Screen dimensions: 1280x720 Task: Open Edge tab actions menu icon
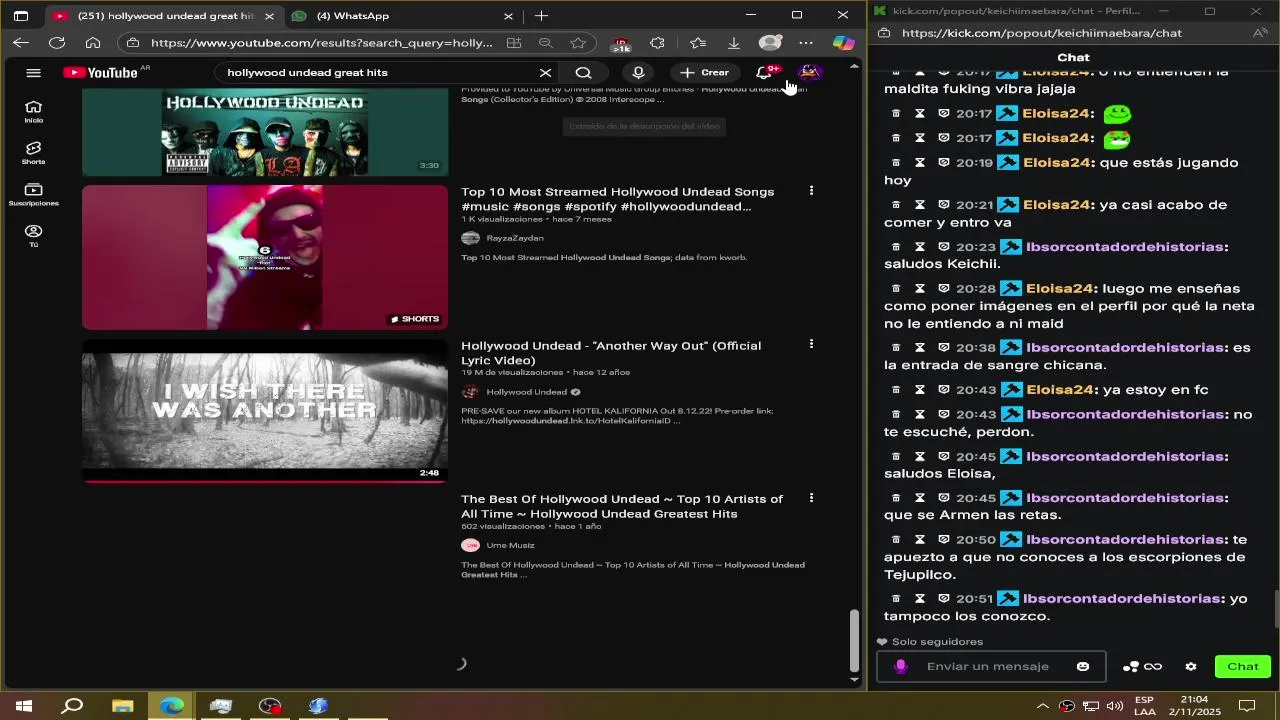[x=21, y=16]
